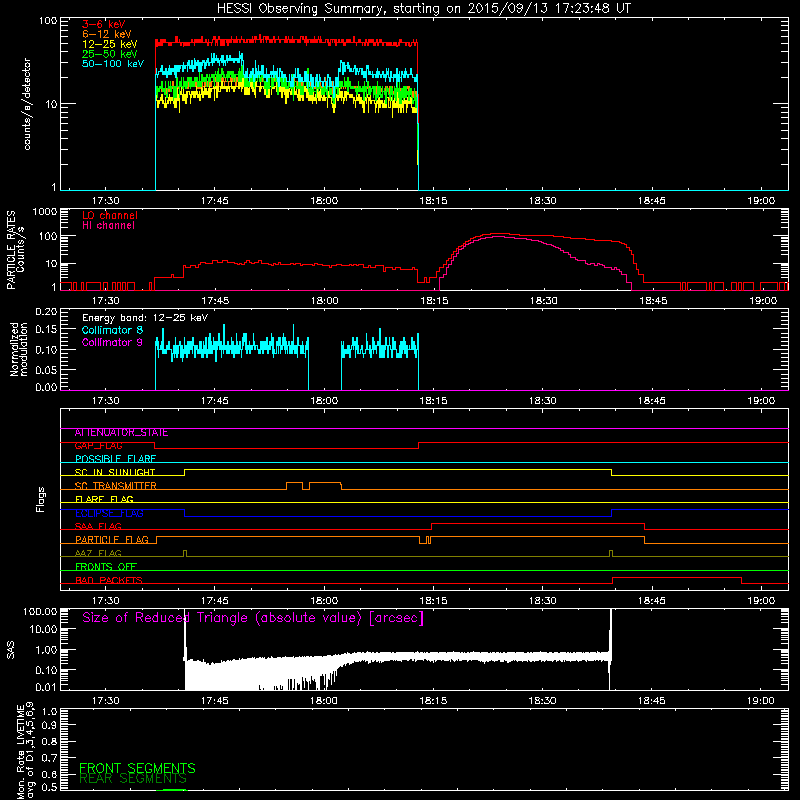Select the "Collimator 8" legend label
Screen dimensions: 800x800
(112, 330)
